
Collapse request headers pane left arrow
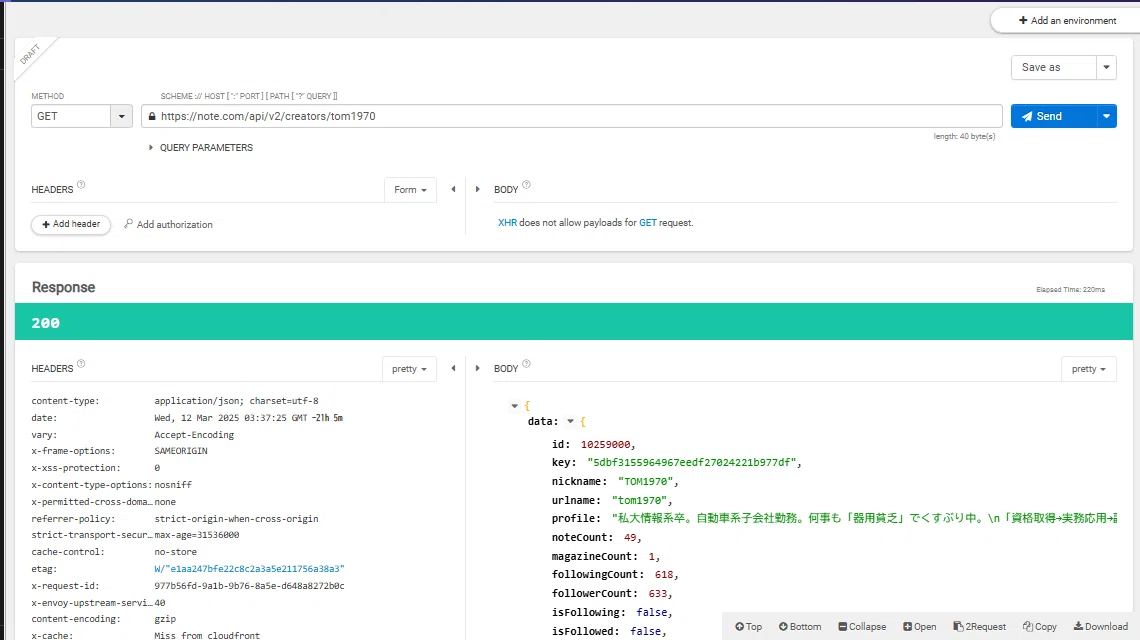(x=454, y=189)
